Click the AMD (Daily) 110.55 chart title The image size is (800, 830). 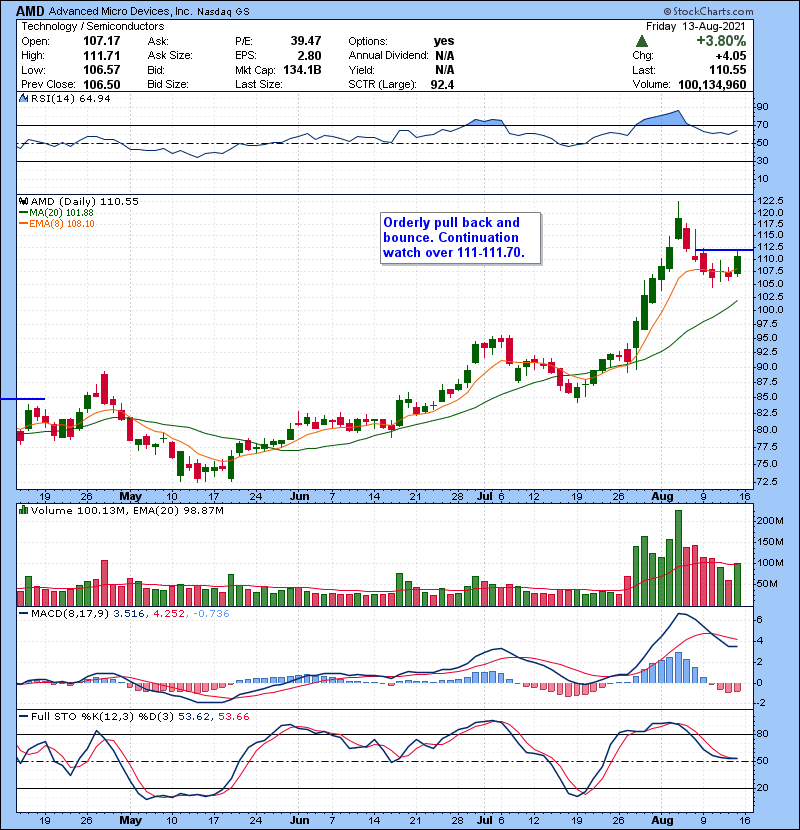coord(85,201)
